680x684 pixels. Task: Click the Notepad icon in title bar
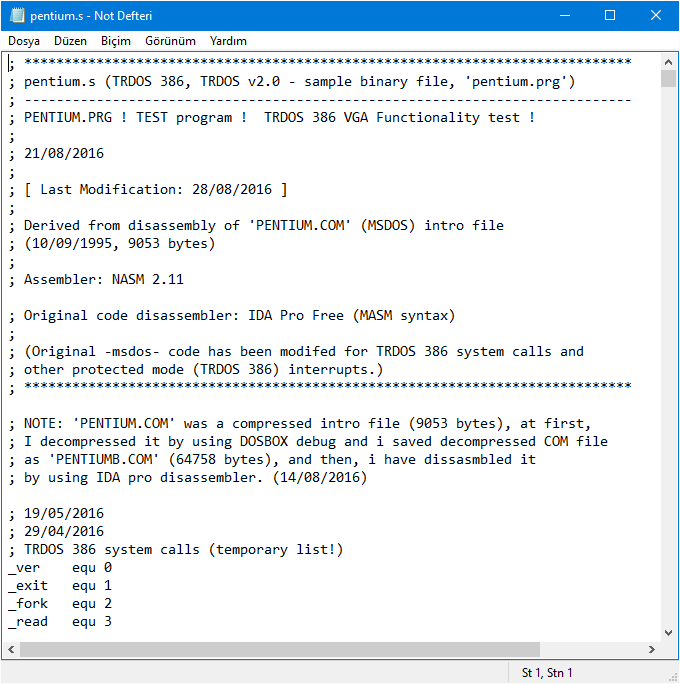tap(17, 15)
